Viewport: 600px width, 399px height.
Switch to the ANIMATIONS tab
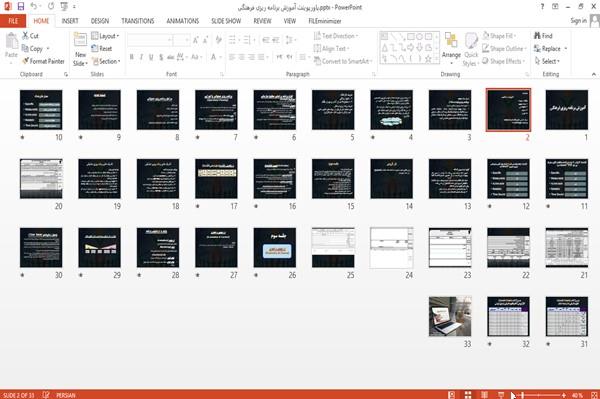pyautogui.click(x=183, y=21)
